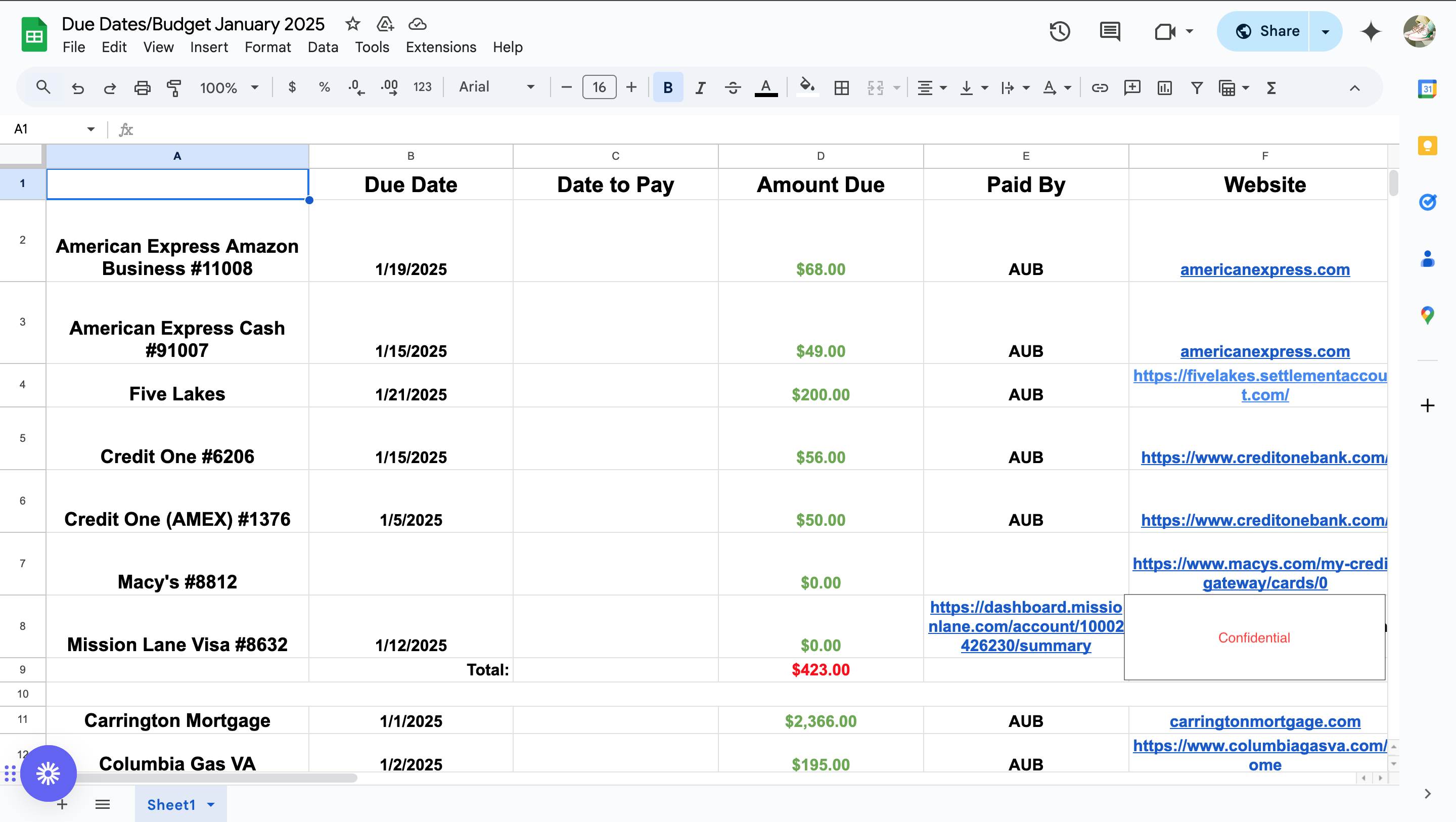The height and width of the screenshot is (822, 1456).
Task: Open the fill color picker
Action: [806, 87]
